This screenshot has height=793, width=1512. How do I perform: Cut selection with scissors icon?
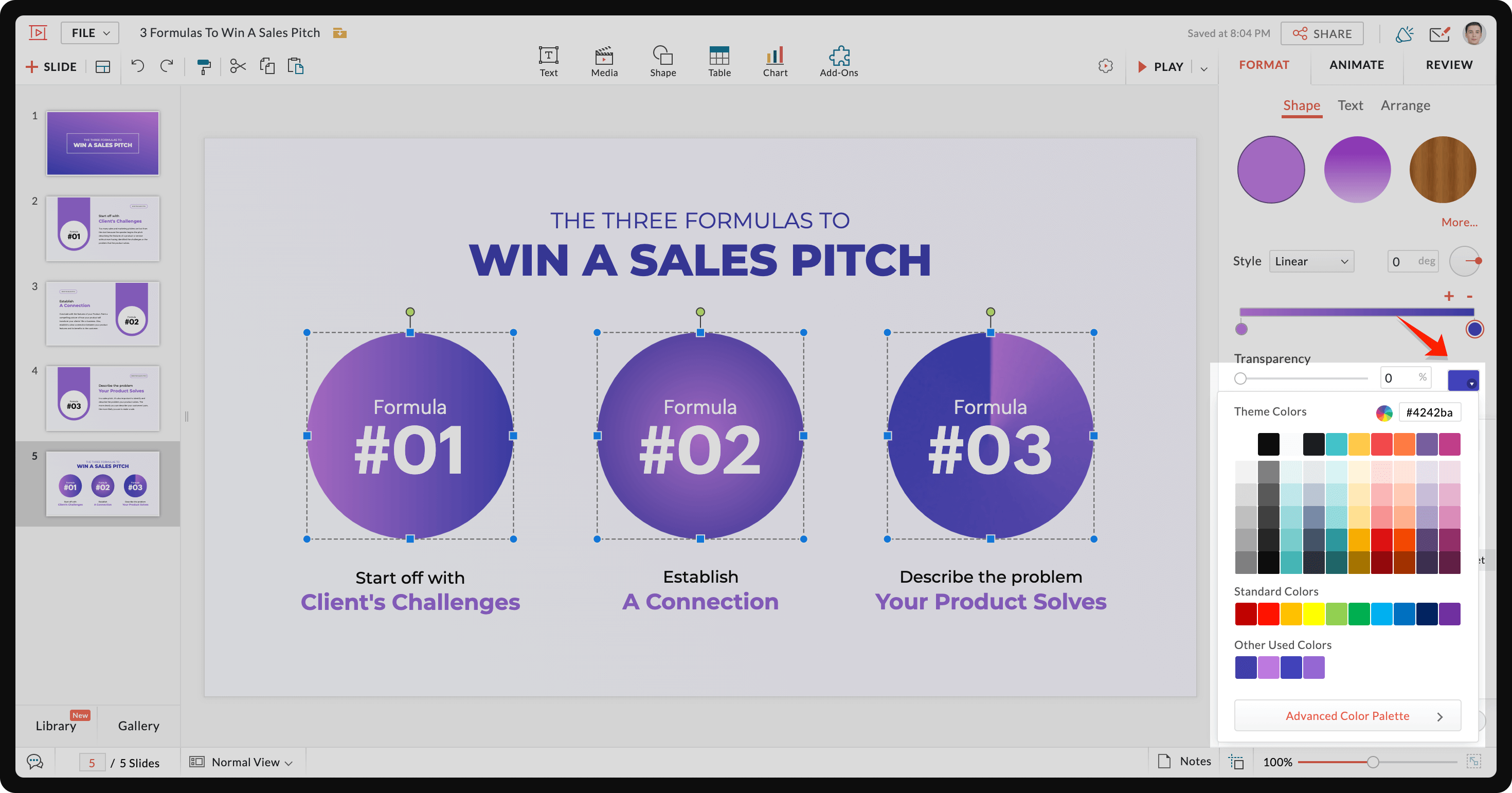[x=238, y=66]
